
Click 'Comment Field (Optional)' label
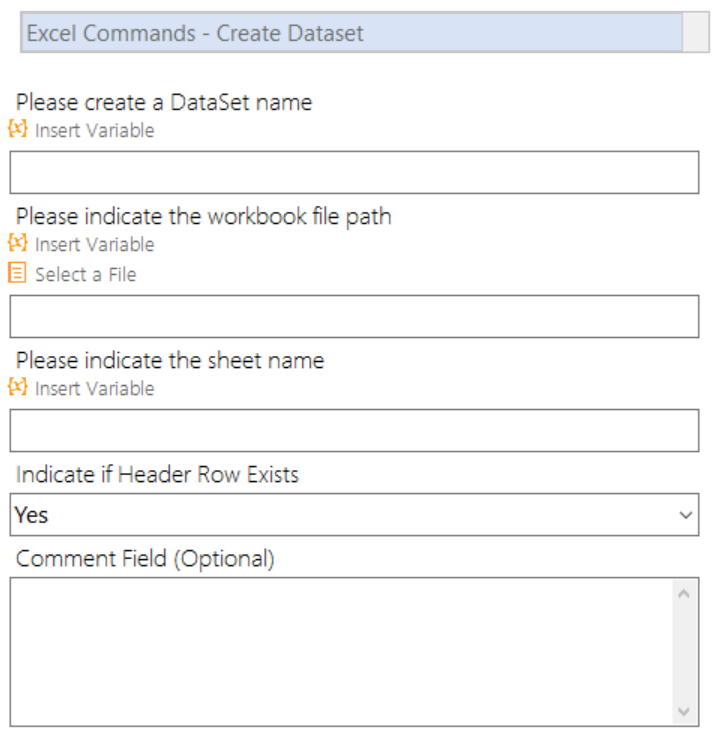[145, 559]
